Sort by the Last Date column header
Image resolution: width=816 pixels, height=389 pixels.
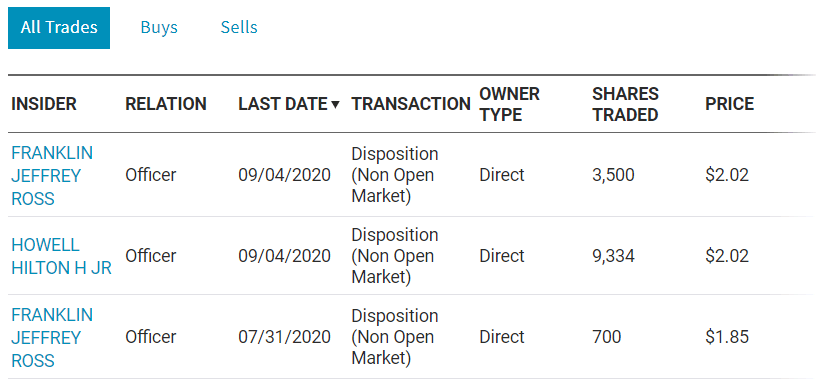coord(283,104)
